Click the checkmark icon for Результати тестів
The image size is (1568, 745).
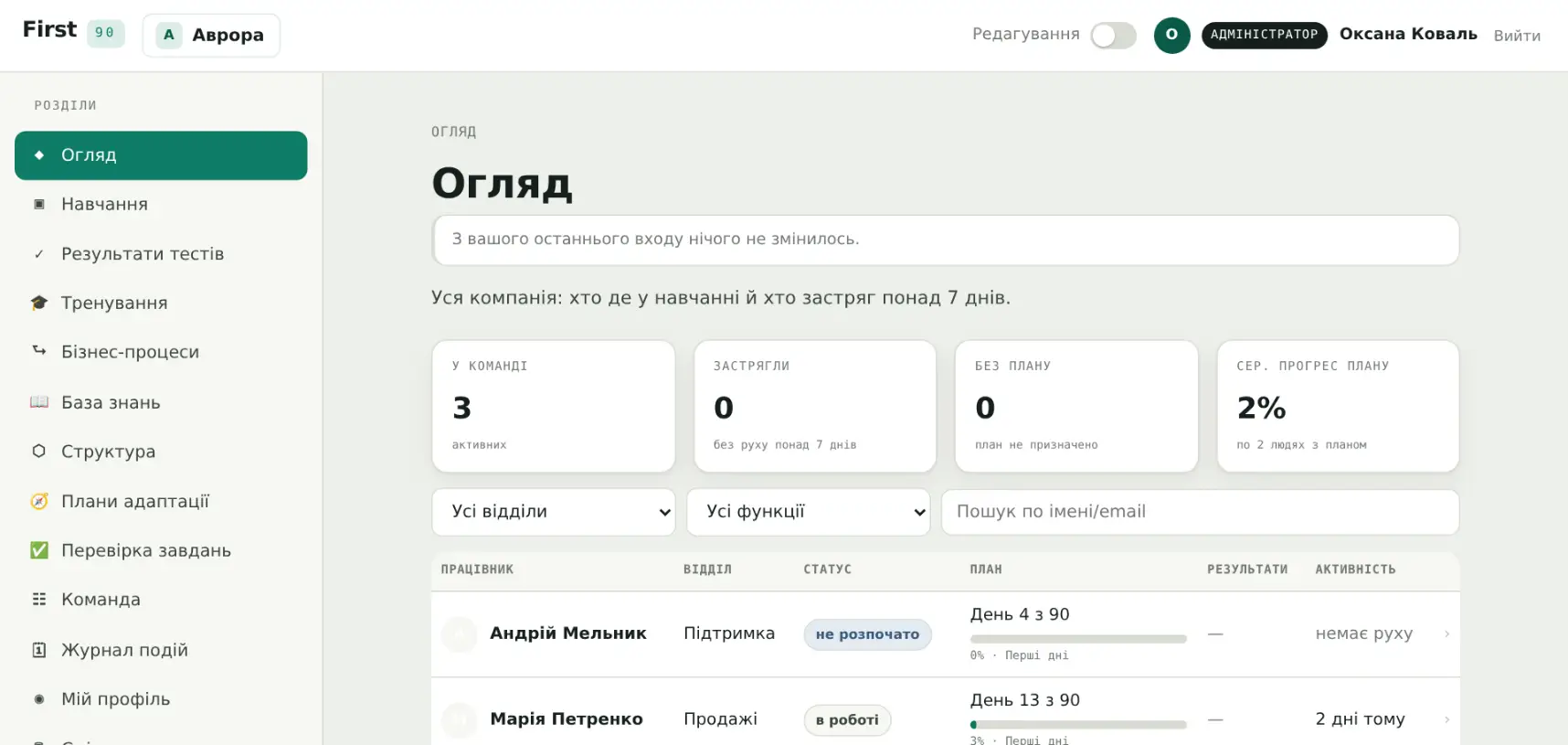coord(39,254)
